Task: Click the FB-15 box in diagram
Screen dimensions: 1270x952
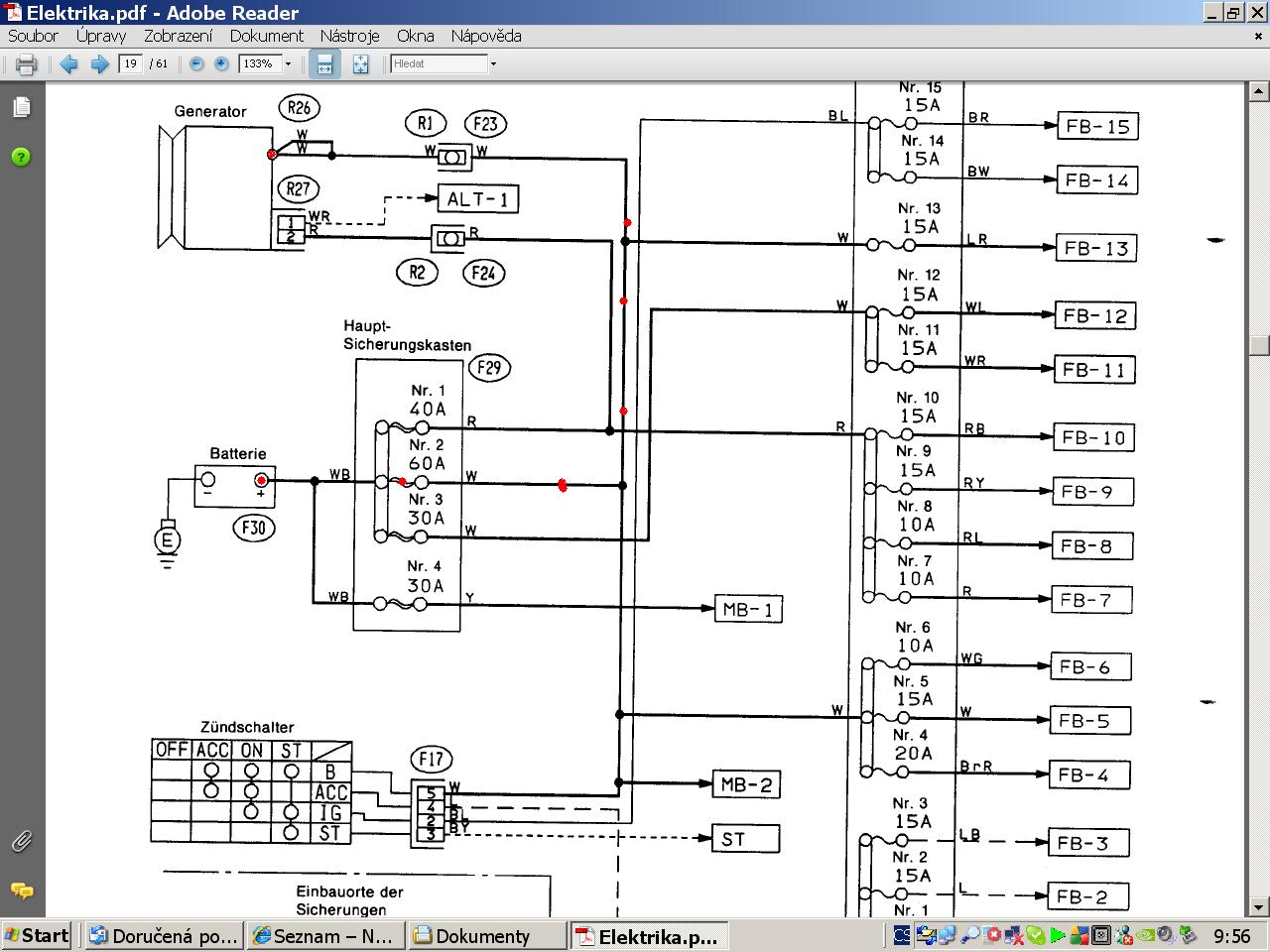Action: coord(1096,127)
